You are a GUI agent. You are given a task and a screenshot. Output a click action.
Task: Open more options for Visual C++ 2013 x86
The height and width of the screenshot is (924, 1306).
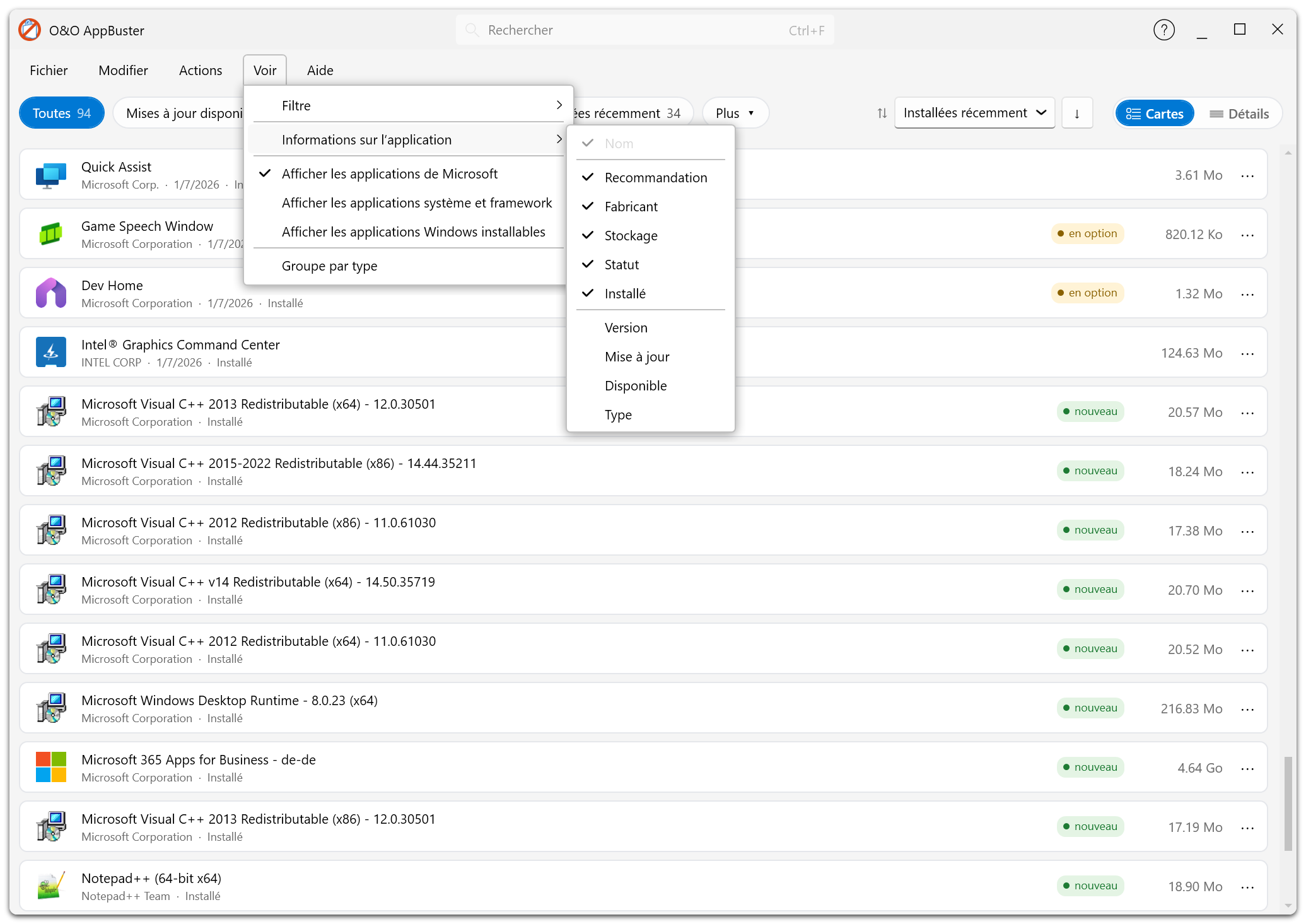[1247, 828]
